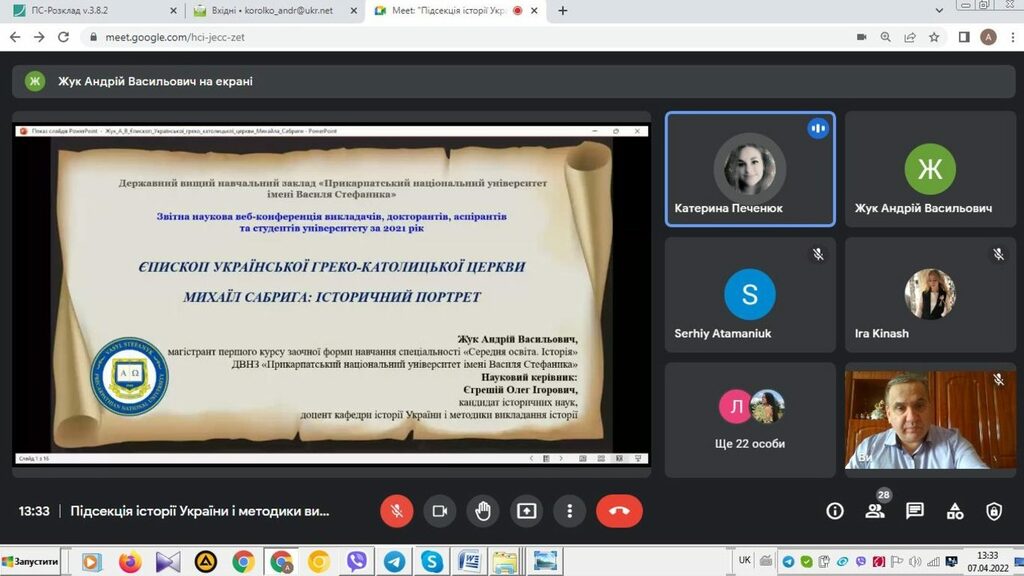Image resolution: width=1024 pixels, height=576 pixels.
Task: Open the chat with everyone panel
Action: coord(914,511)
